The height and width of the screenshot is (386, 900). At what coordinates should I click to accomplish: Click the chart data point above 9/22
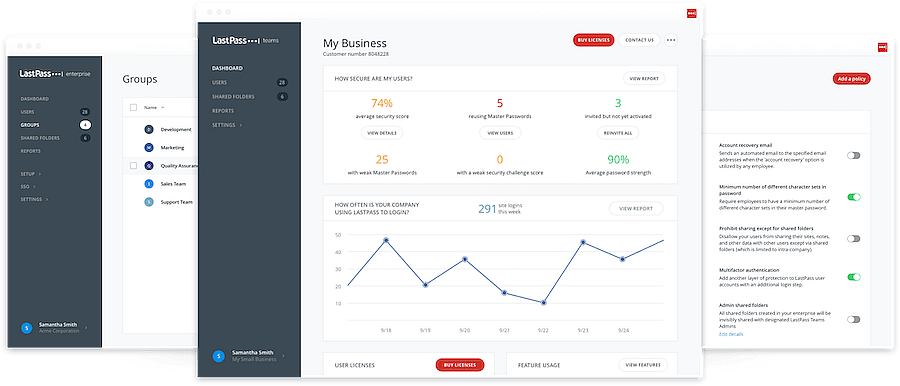pos(544,302)
